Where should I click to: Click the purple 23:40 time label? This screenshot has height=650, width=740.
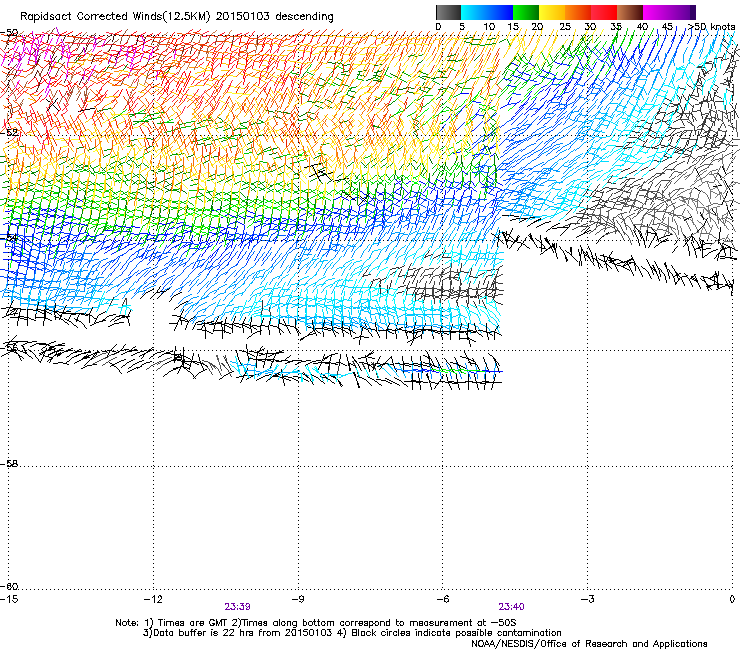click(x=512, y=607)
